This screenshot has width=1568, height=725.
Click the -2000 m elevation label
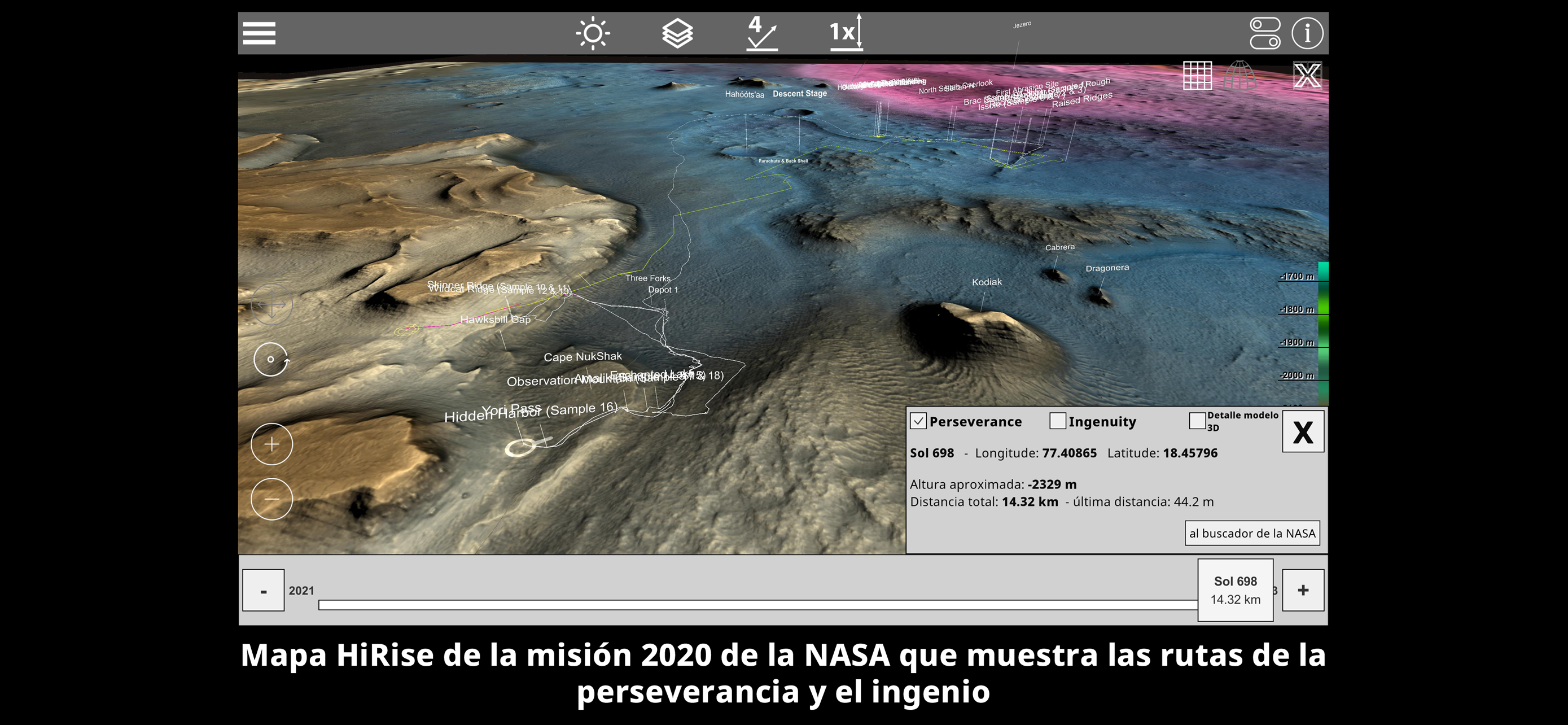(1296, 375)
